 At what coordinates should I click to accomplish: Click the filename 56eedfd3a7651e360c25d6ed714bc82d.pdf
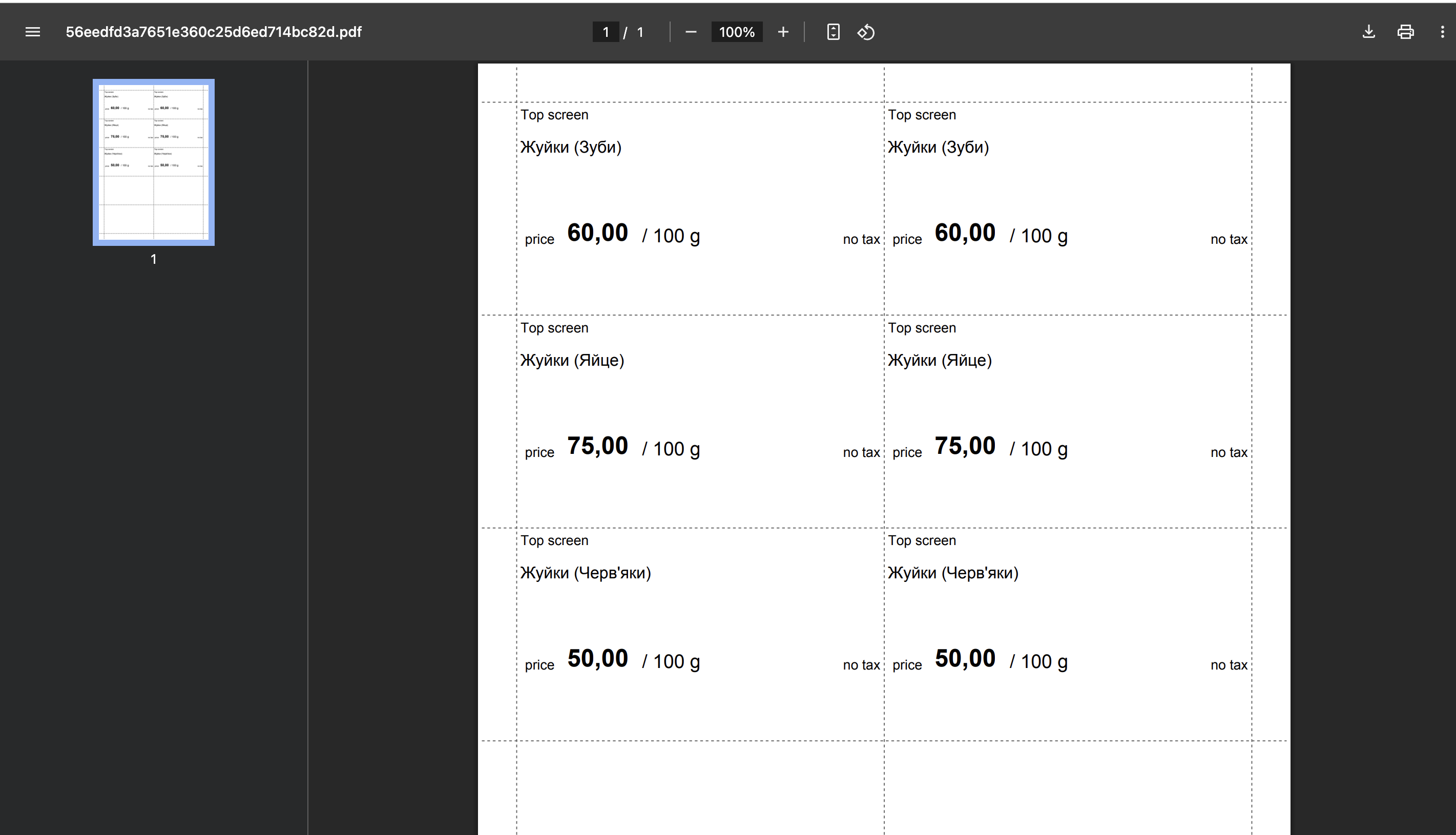coord(213,32)
